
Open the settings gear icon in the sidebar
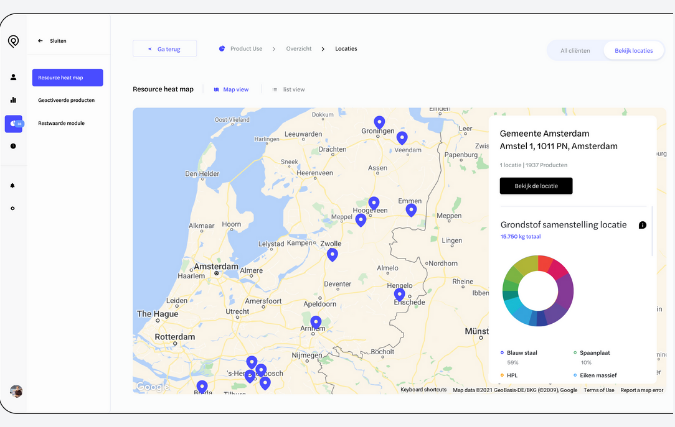click(12, 208)
